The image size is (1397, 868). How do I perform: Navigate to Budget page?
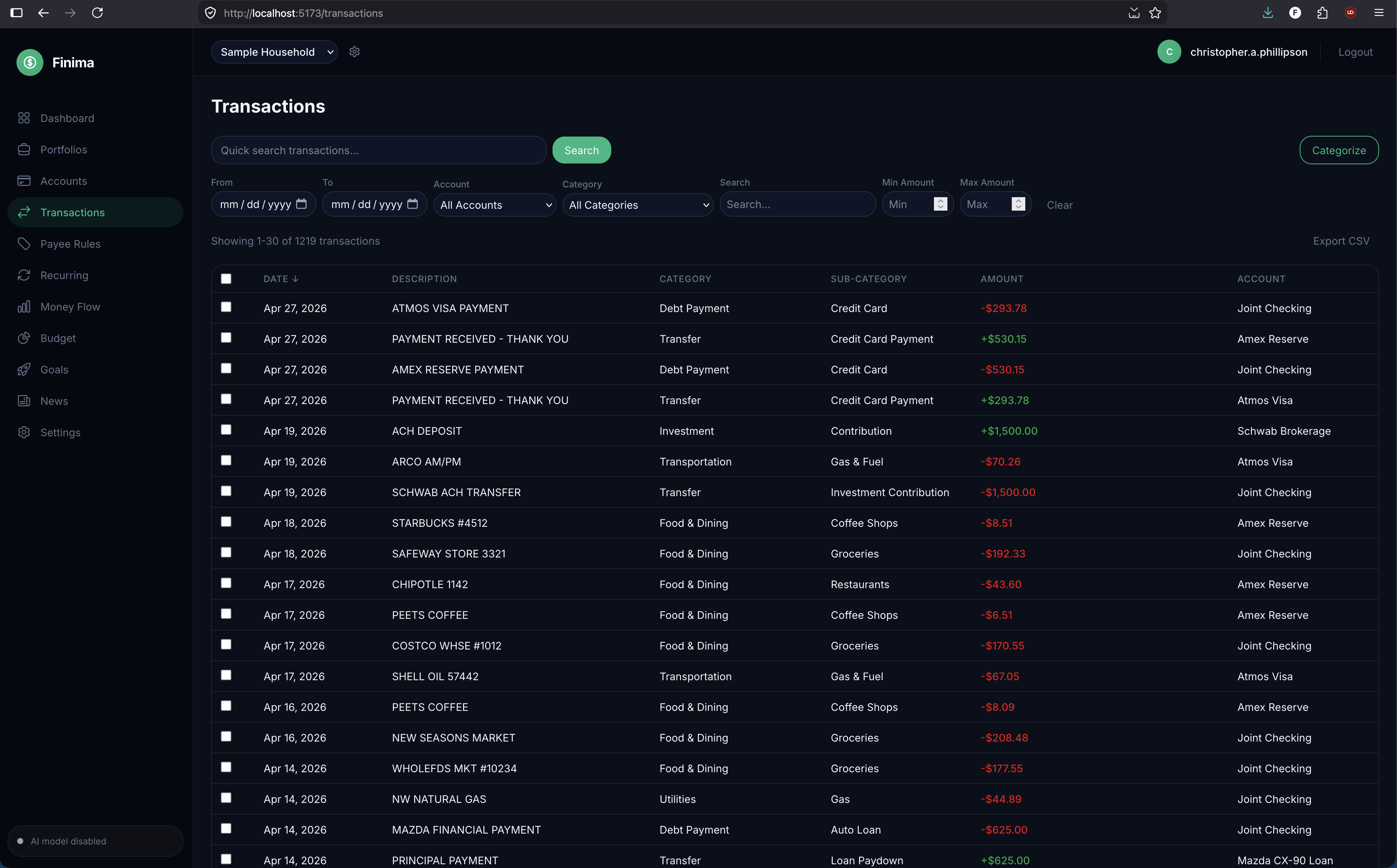point(95,338)
